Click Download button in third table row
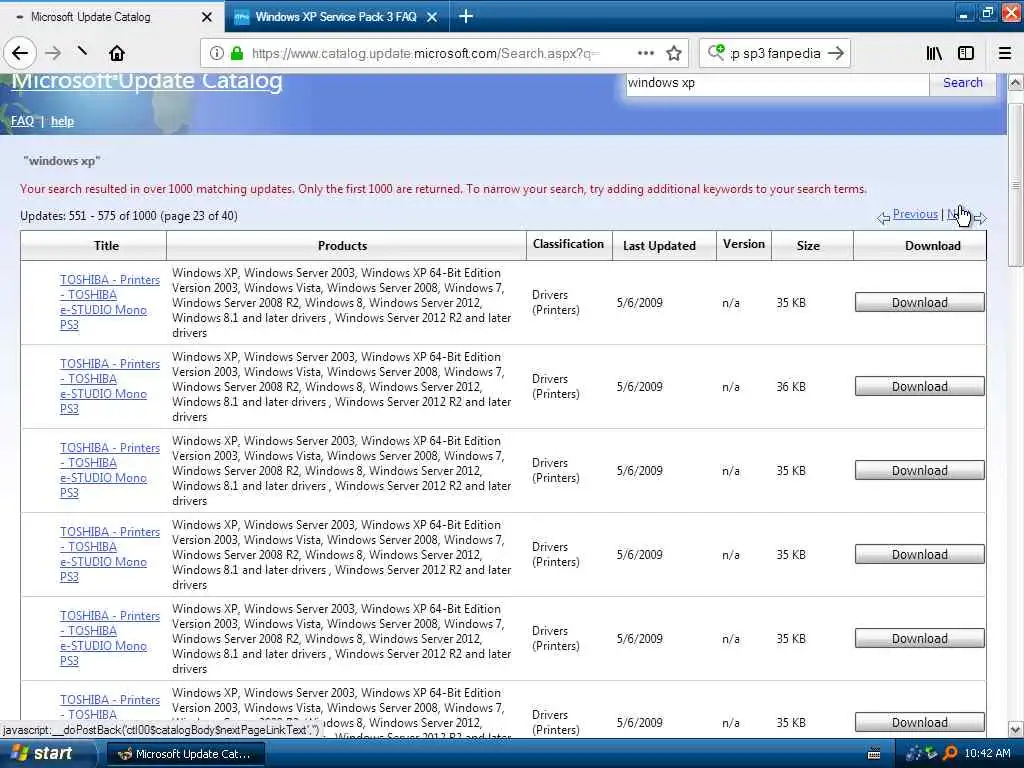Image resolution: width=1024 pixels, height=768 pixels. [x=920, y=470]
